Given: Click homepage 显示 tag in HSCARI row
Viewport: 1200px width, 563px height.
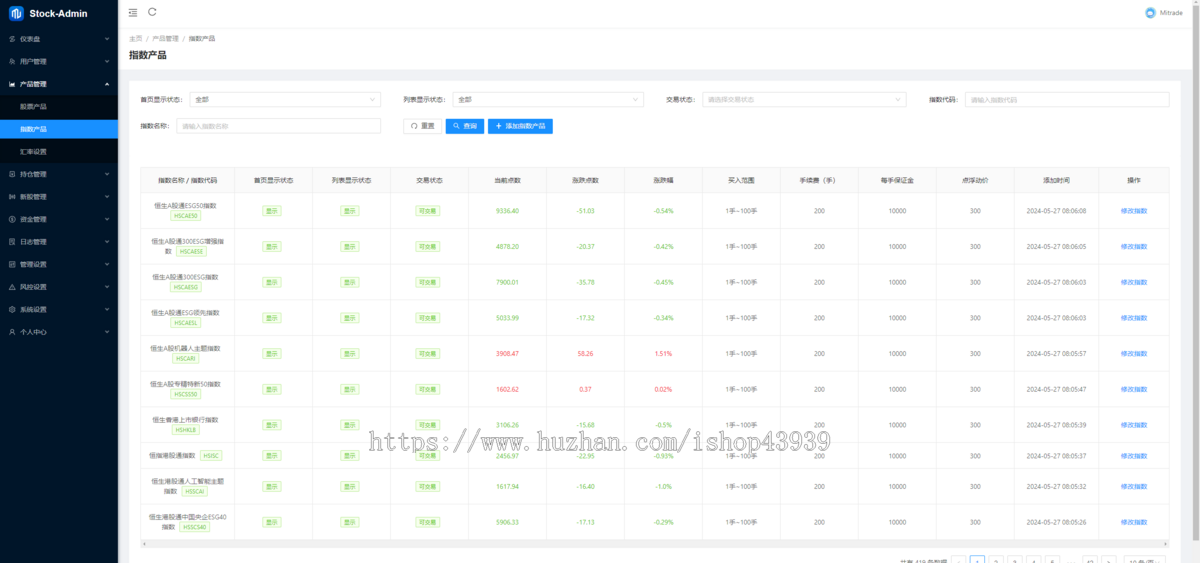Looking at the screenshot, I should point(272,353).
